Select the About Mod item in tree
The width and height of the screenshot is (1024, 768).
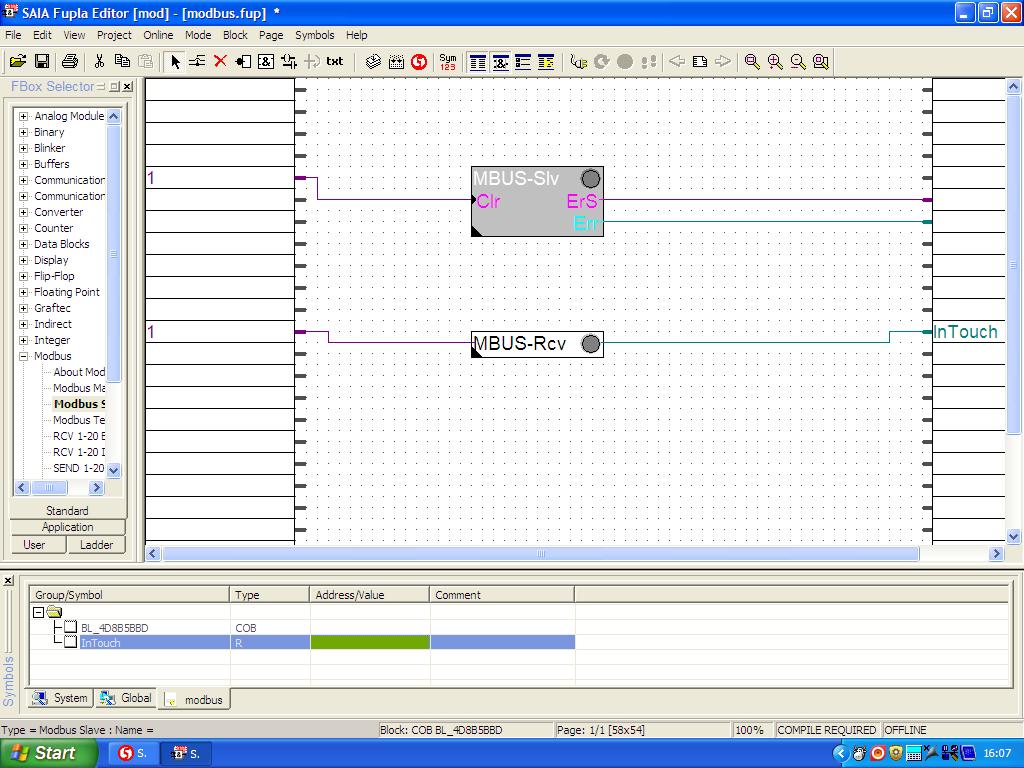click(x=79, y=372)
